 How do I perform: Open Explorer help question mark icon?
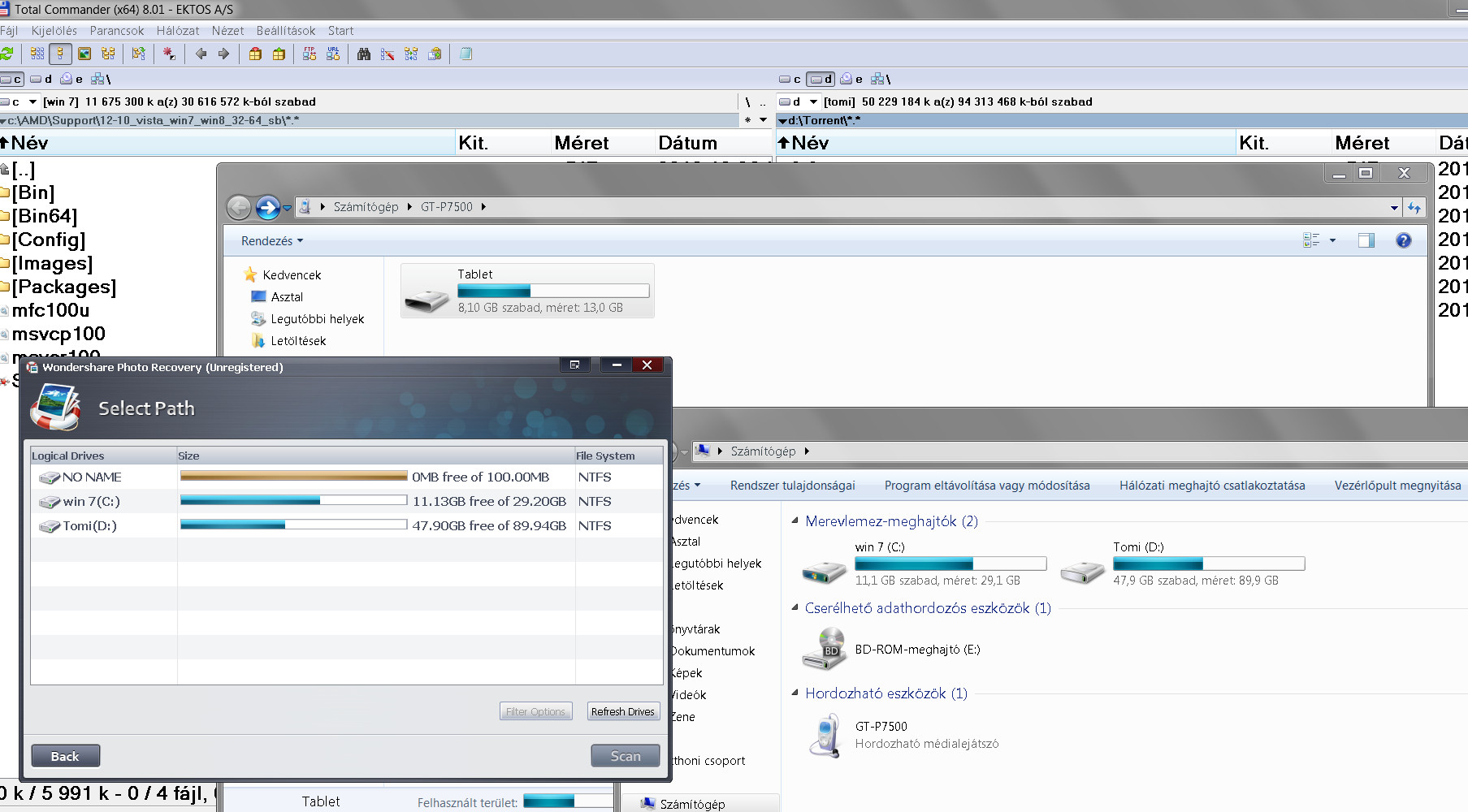pos(1404,240)
